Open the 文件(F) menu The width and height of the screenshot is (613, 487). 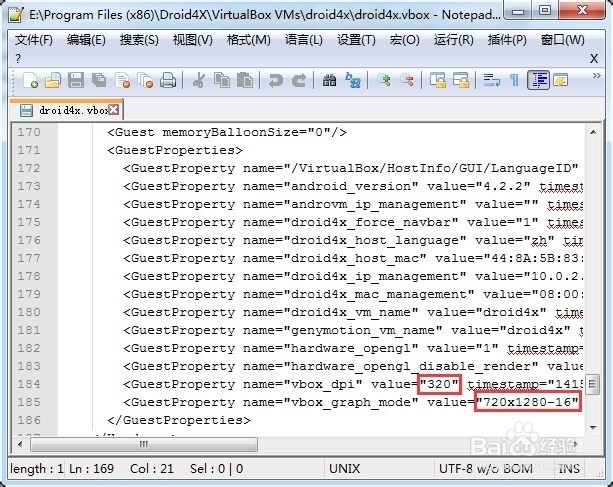(34, 40)
